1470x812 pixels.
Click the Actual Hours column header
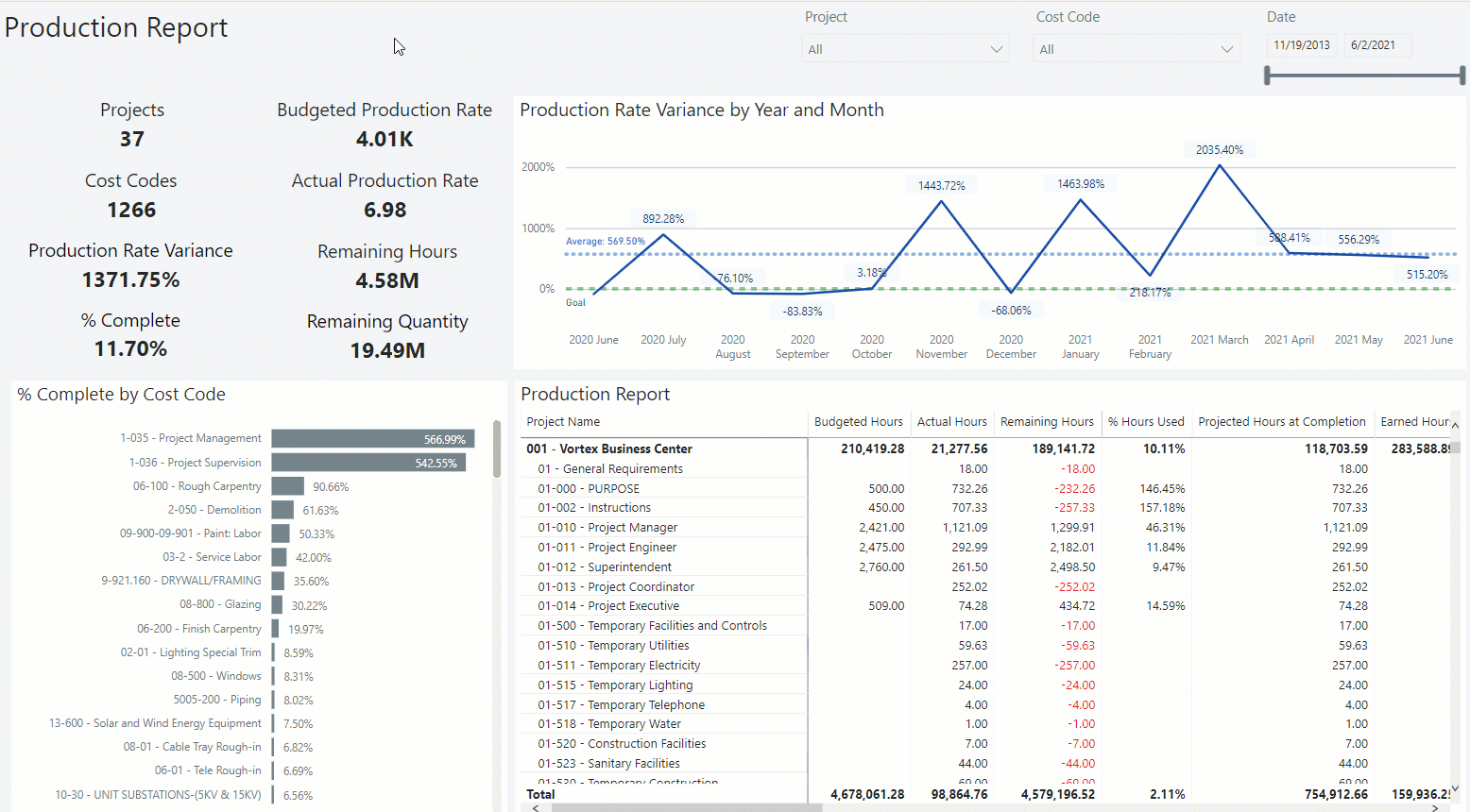click(x=951, y=422)
